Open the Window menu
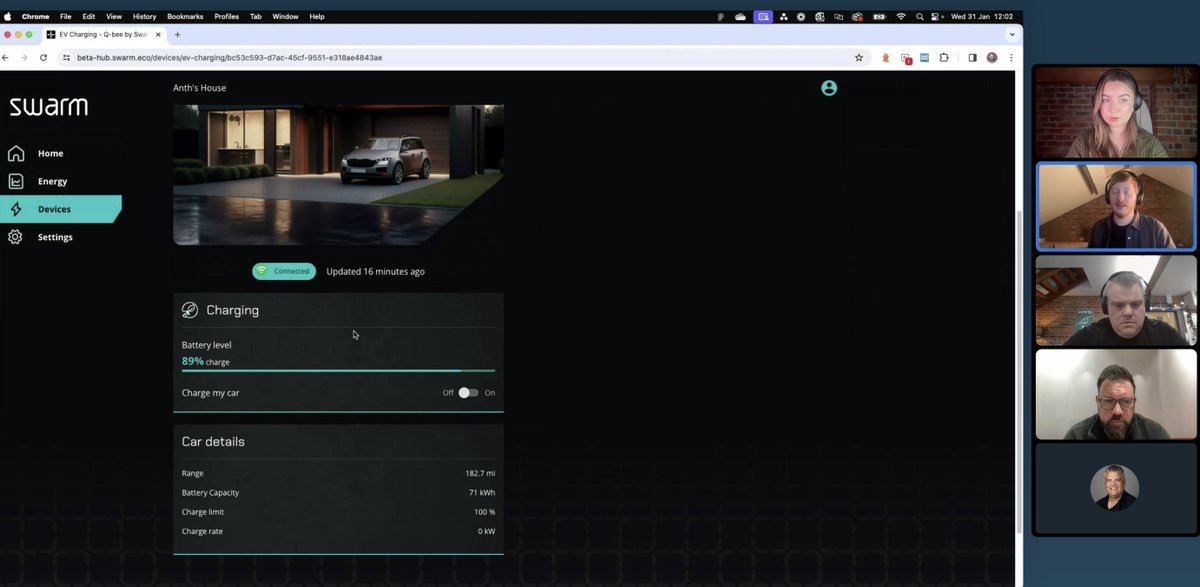The width and height of the screenshot is (1200, 587). point(286,17)
